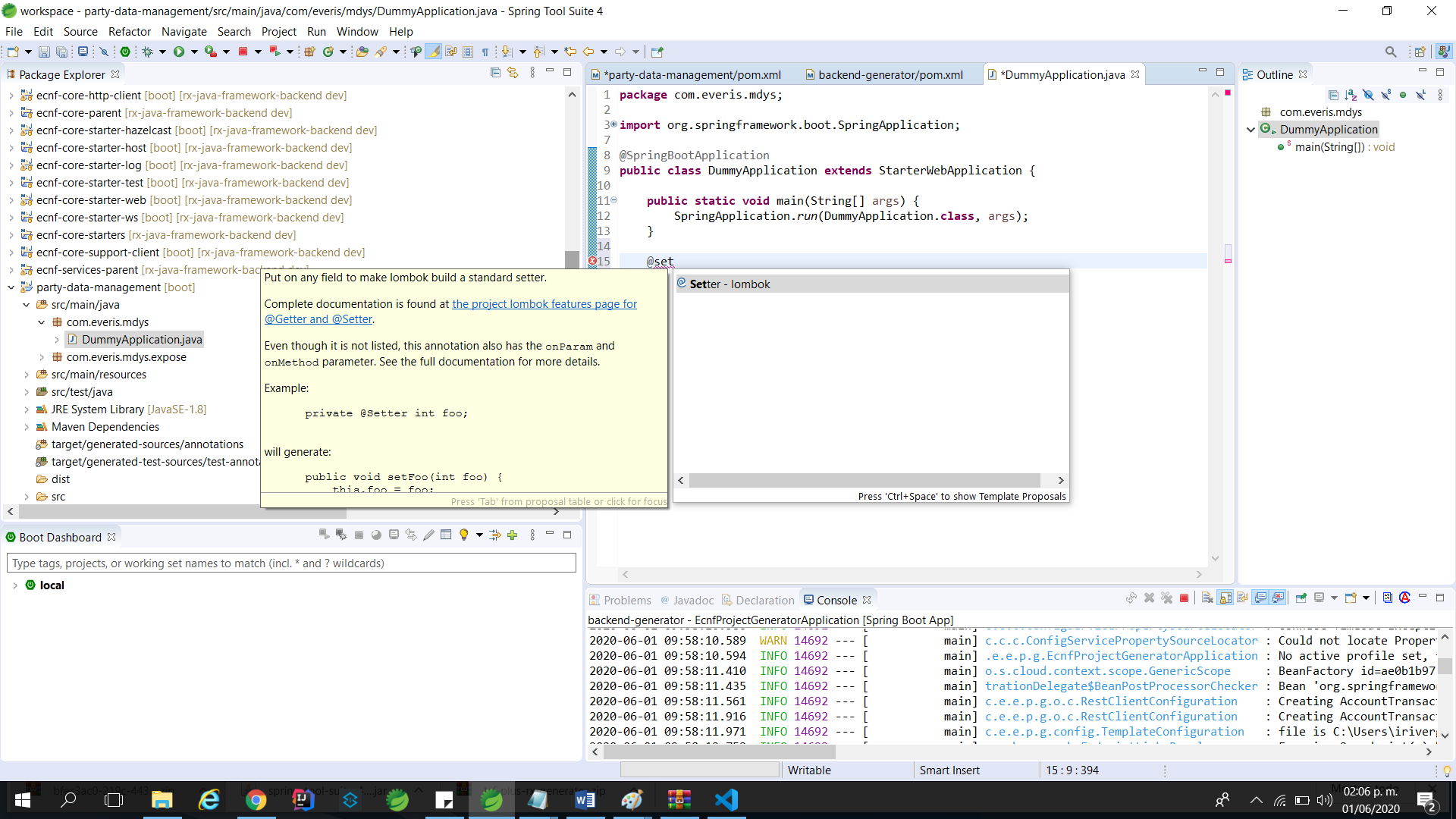Stop the console's running application
1456x819 pixels.
[1184, 598]
